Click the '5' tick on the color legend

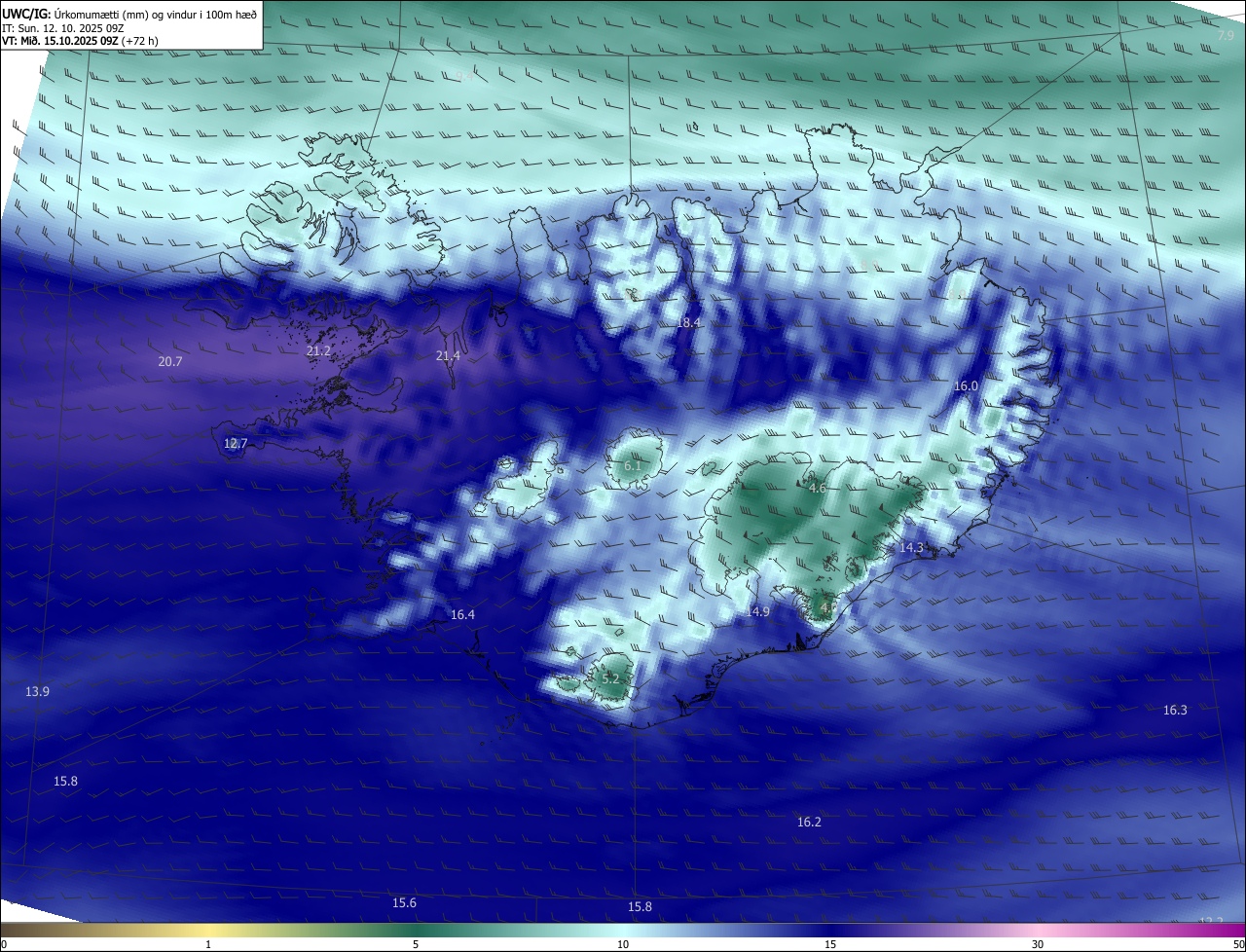[416, 944]
